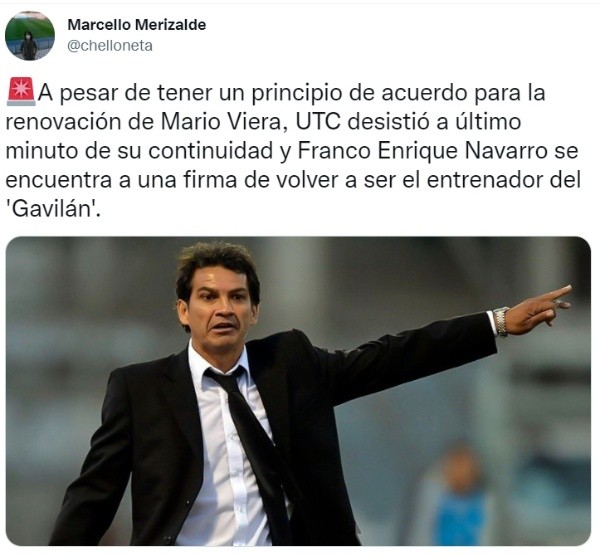Click the man's dark hair in photo
Viewport: 600px width, 556px height.
[217, 264]
